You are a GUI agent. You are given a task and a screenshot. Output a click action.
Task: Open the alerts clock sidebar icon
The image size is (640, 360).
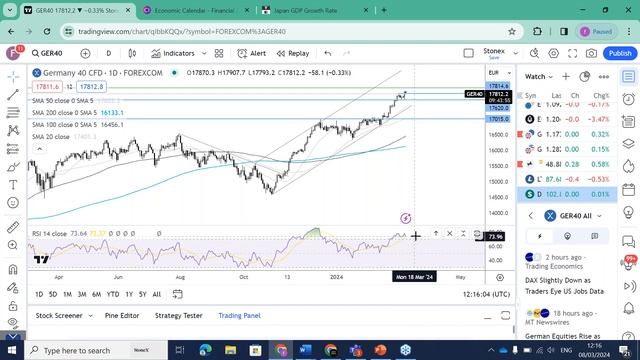[x=629, y=99]
